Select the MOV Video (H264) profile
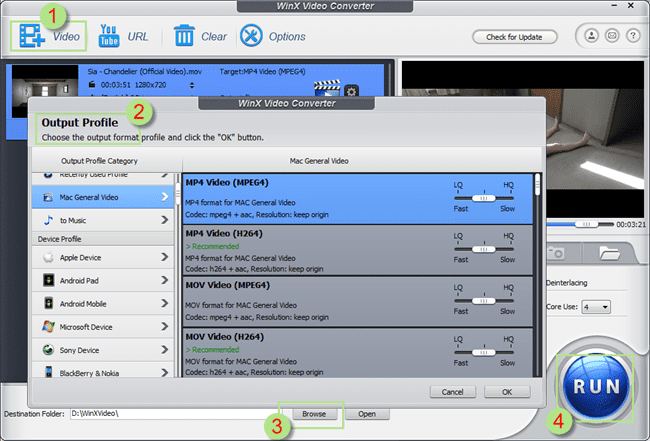650x441 pixels. [x=357, y=352]
